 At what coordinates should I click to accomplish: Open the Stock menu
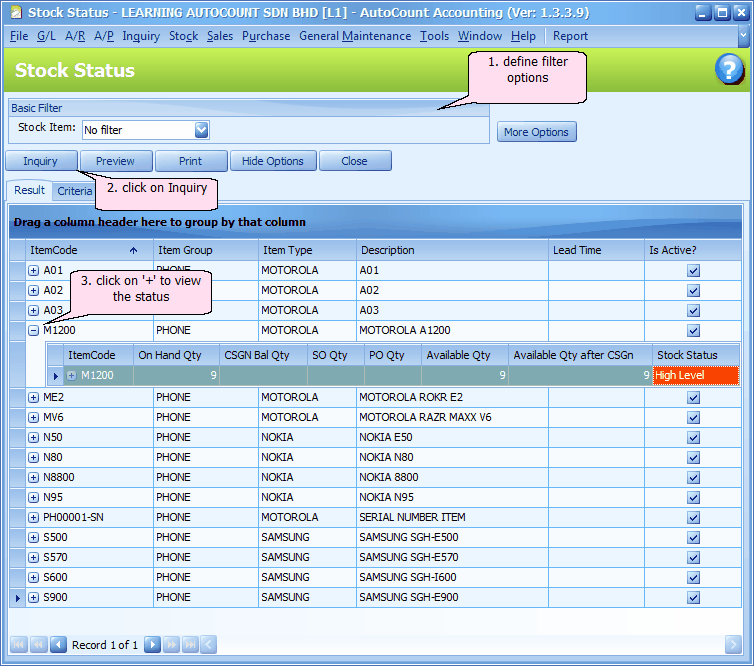click(183, 36)
